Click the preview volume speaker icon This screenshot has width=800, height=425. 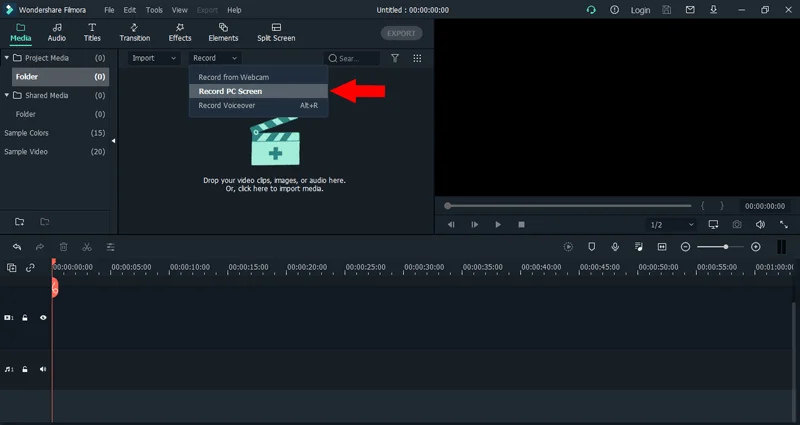coord(760,224)
